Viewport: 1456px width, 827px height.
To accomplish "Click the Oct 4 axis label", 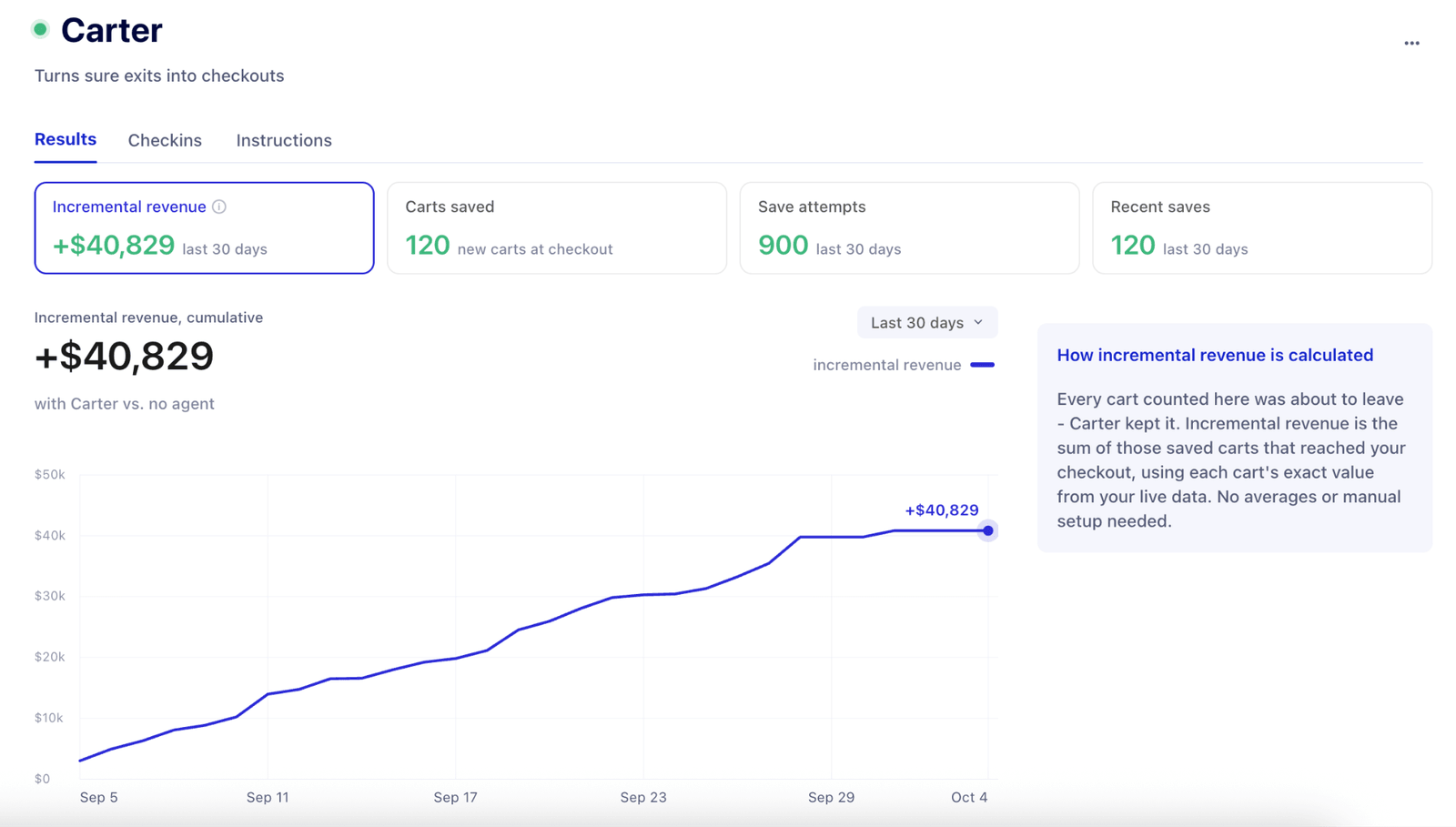I will [x=969, y=797].
